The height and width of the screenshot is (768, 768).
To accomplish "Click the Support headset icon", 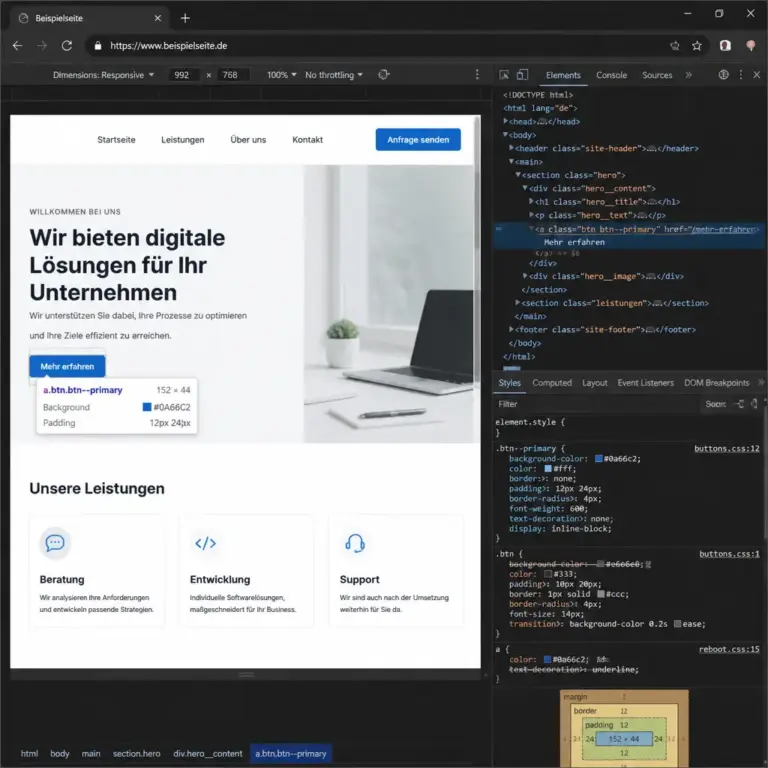I will pos(355,543).
